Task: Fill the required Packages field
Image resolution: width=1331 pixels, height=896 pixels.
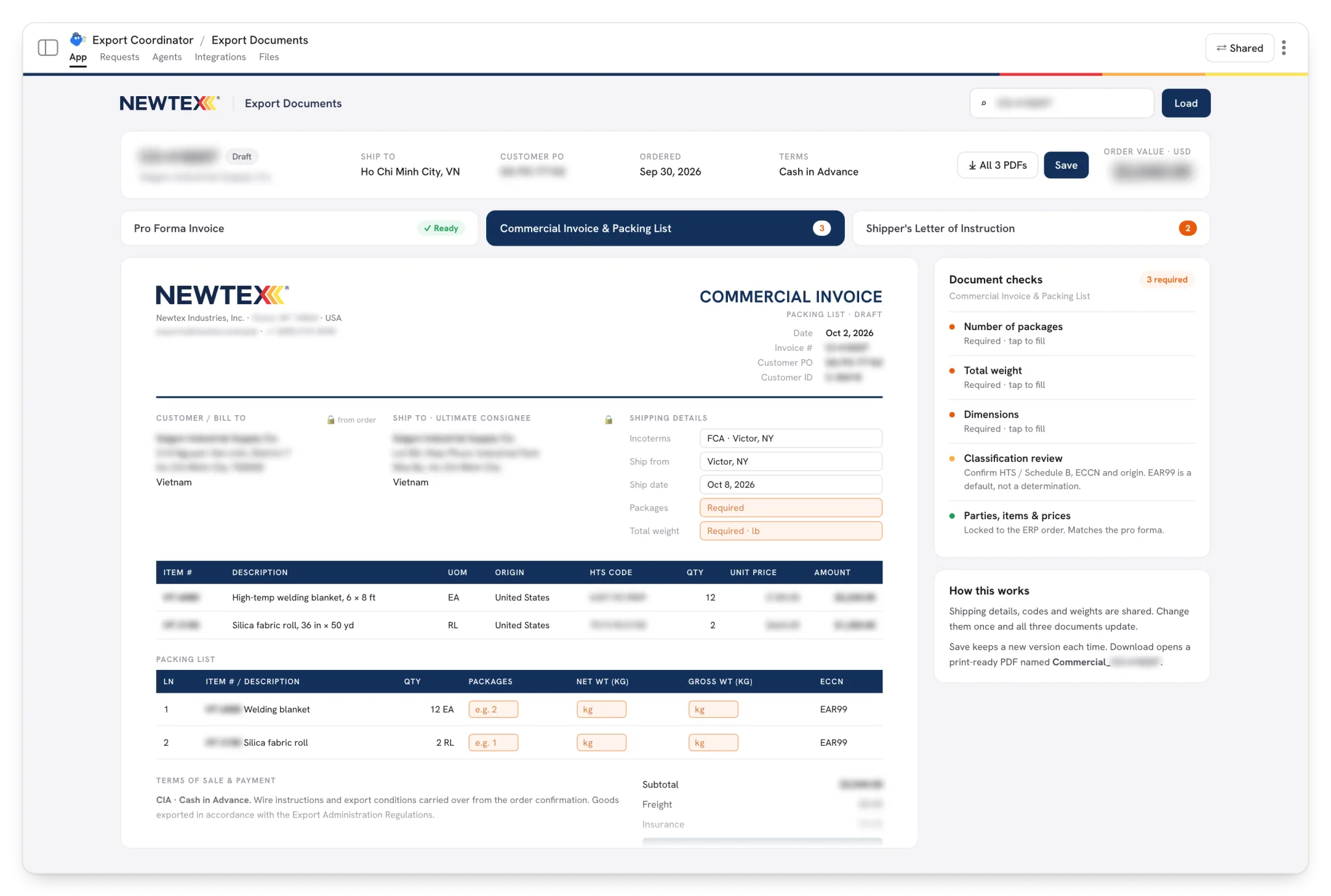Action: 790,507
